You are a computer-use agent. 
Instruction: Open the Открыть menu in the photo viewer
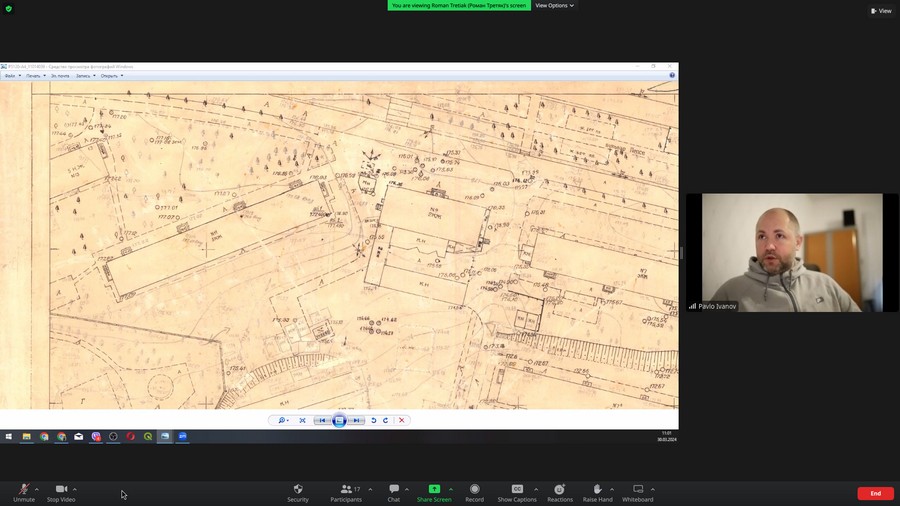[112, 76]
